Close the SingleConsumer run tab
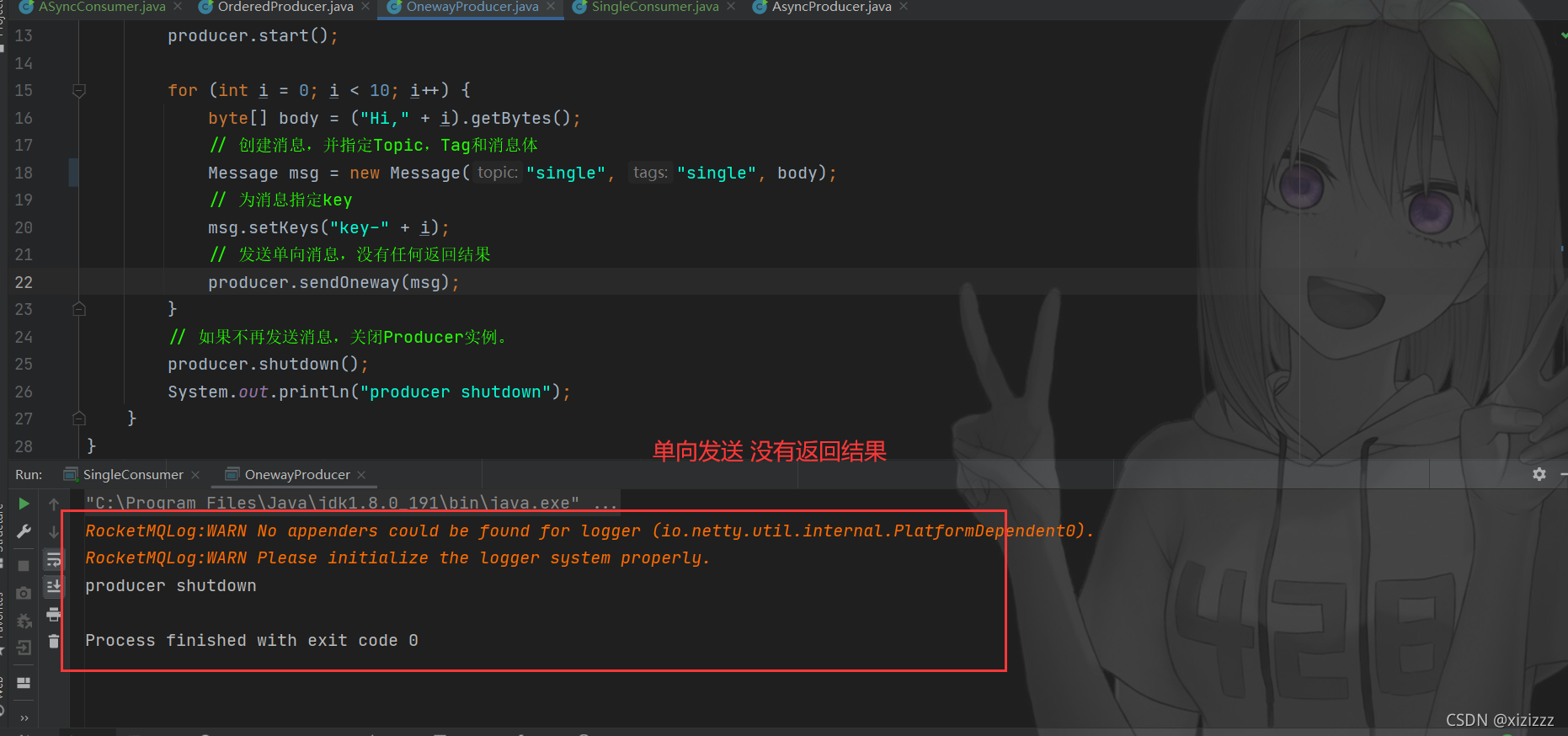 (x=195, y=475)
